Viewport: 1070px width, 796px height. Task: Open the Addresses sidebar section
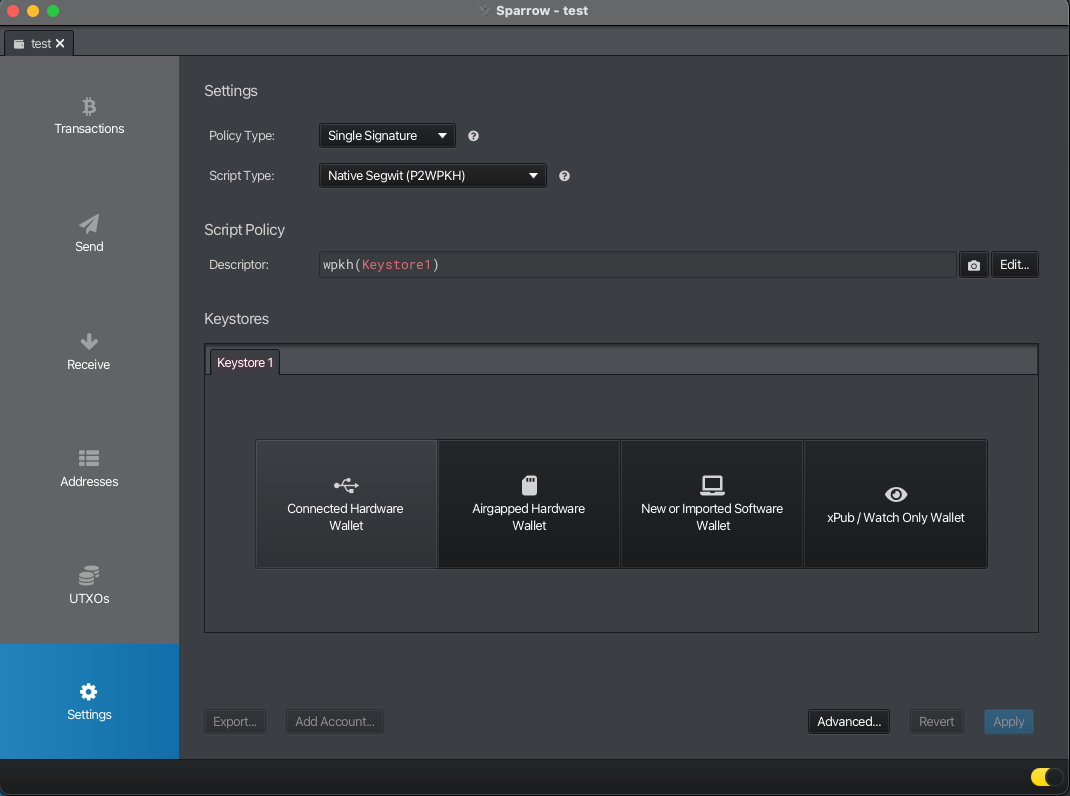pyautogui.click(x=89, y=468)
